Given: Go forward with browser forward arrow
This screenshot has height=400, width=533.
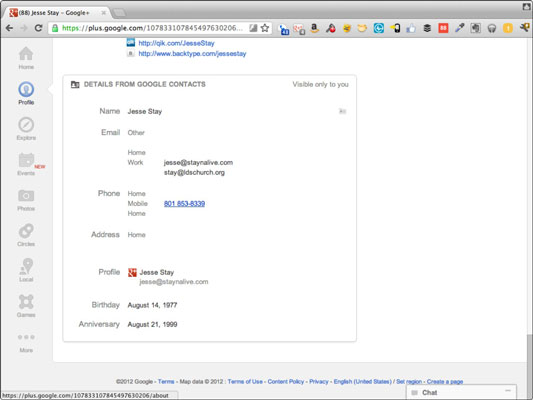Looking at the screenshot, I should (x=24, y=28).
